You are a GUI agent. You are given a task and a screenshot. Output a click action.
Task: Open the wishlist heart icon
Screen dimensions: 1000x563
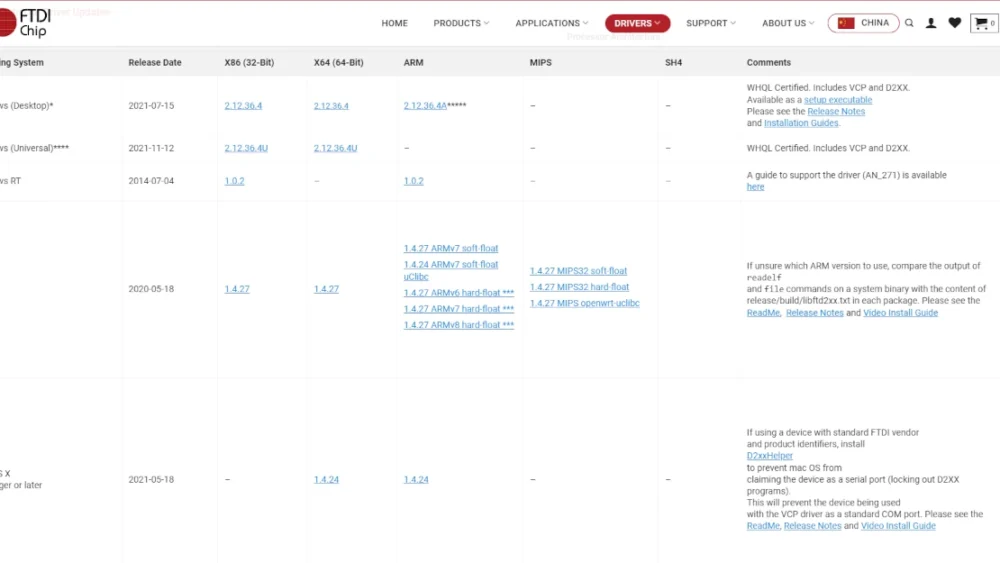point(955,23)
